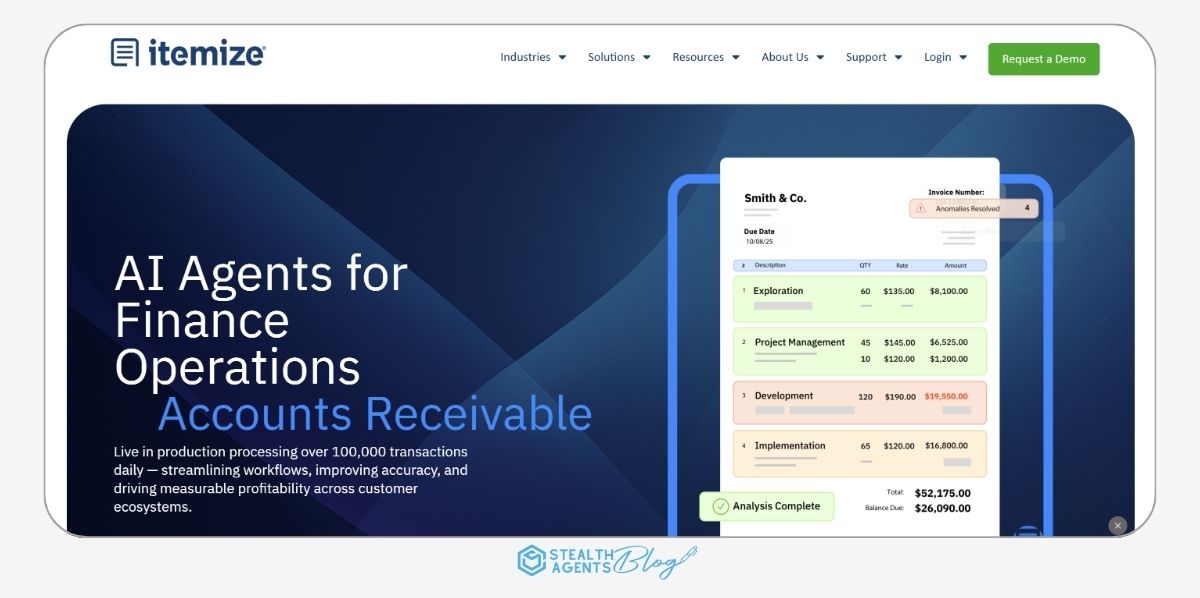Click the chat widget icon at bottom right
The image size is (1200, 598).
click(x=1027, y=531)
